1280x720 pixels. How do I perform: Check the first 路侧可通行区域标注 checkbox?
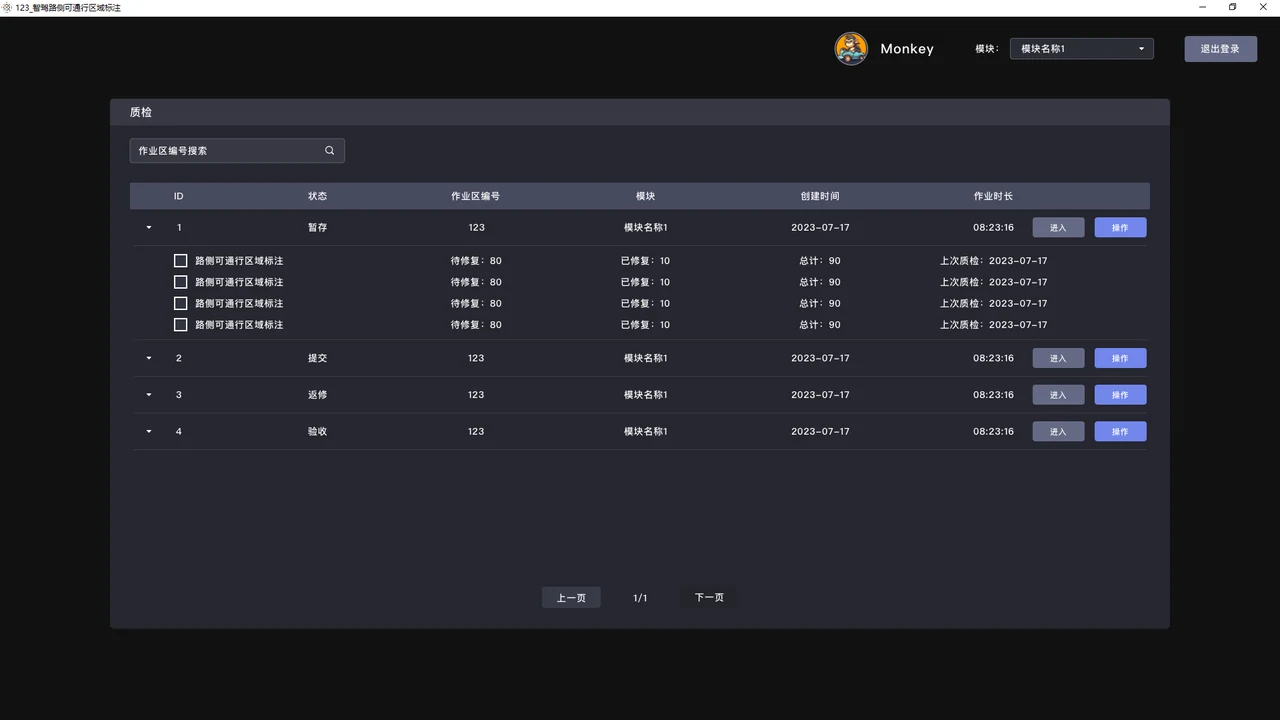[x=181, y=261]
